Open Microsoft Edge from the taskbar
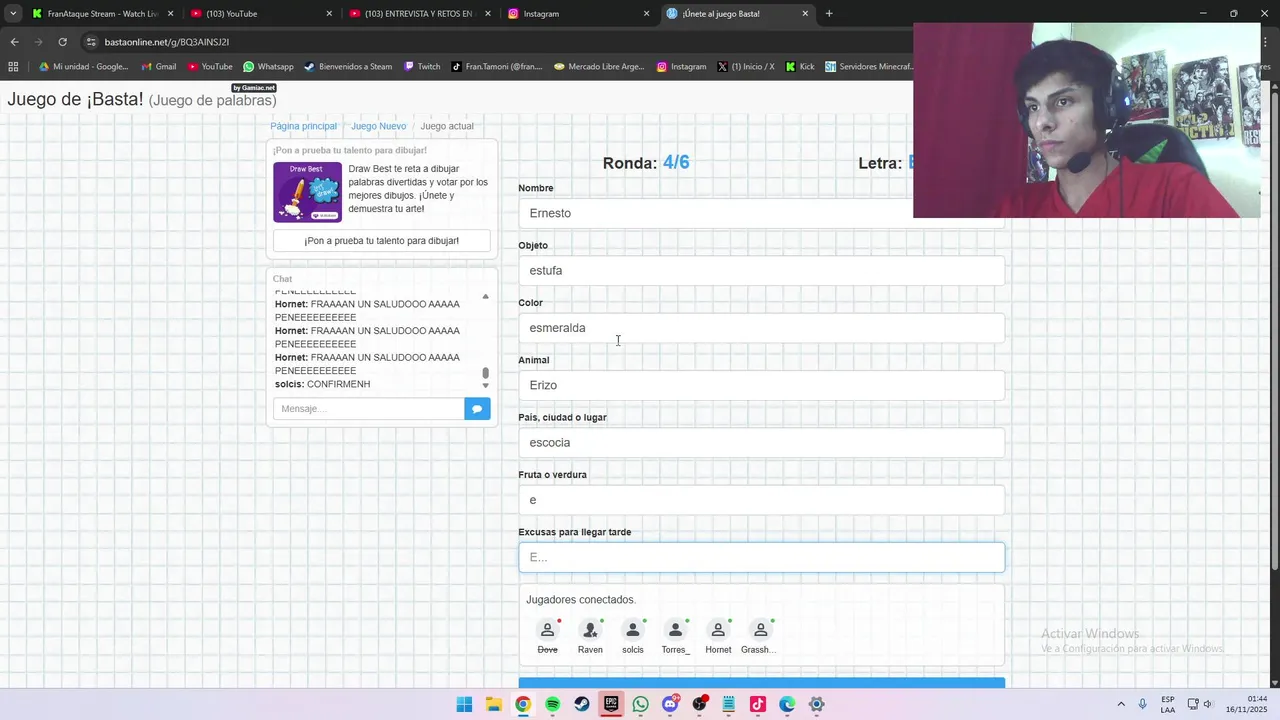This screenshot has width=1280, height=720. point(788,704)
